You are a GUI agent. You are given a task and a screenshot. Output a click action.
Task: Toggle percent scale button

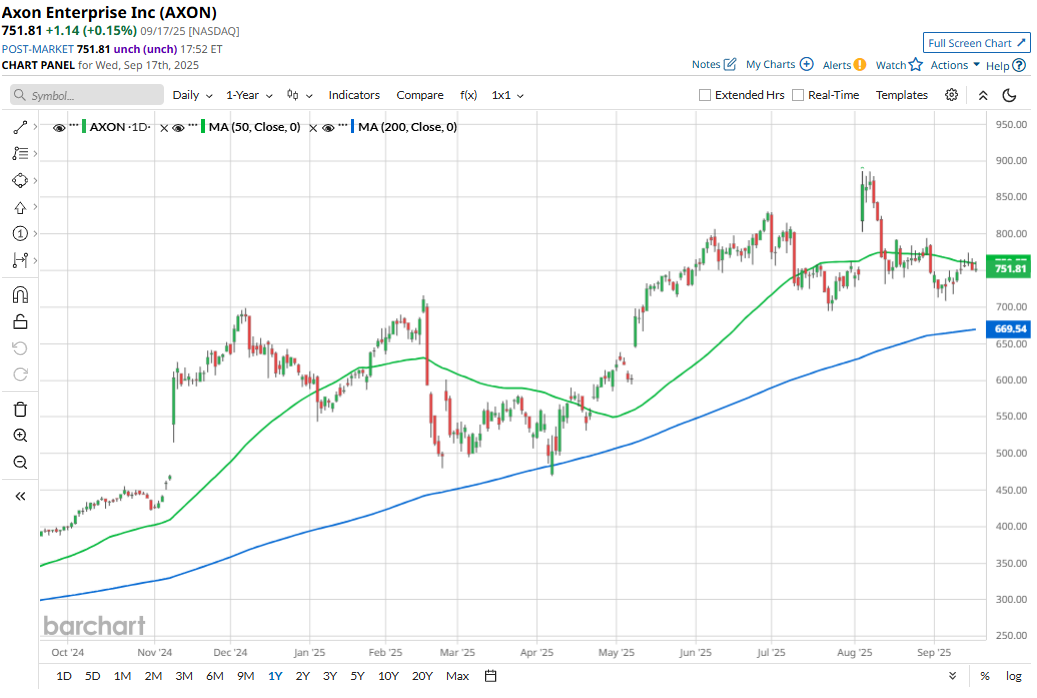coord(985,676)
